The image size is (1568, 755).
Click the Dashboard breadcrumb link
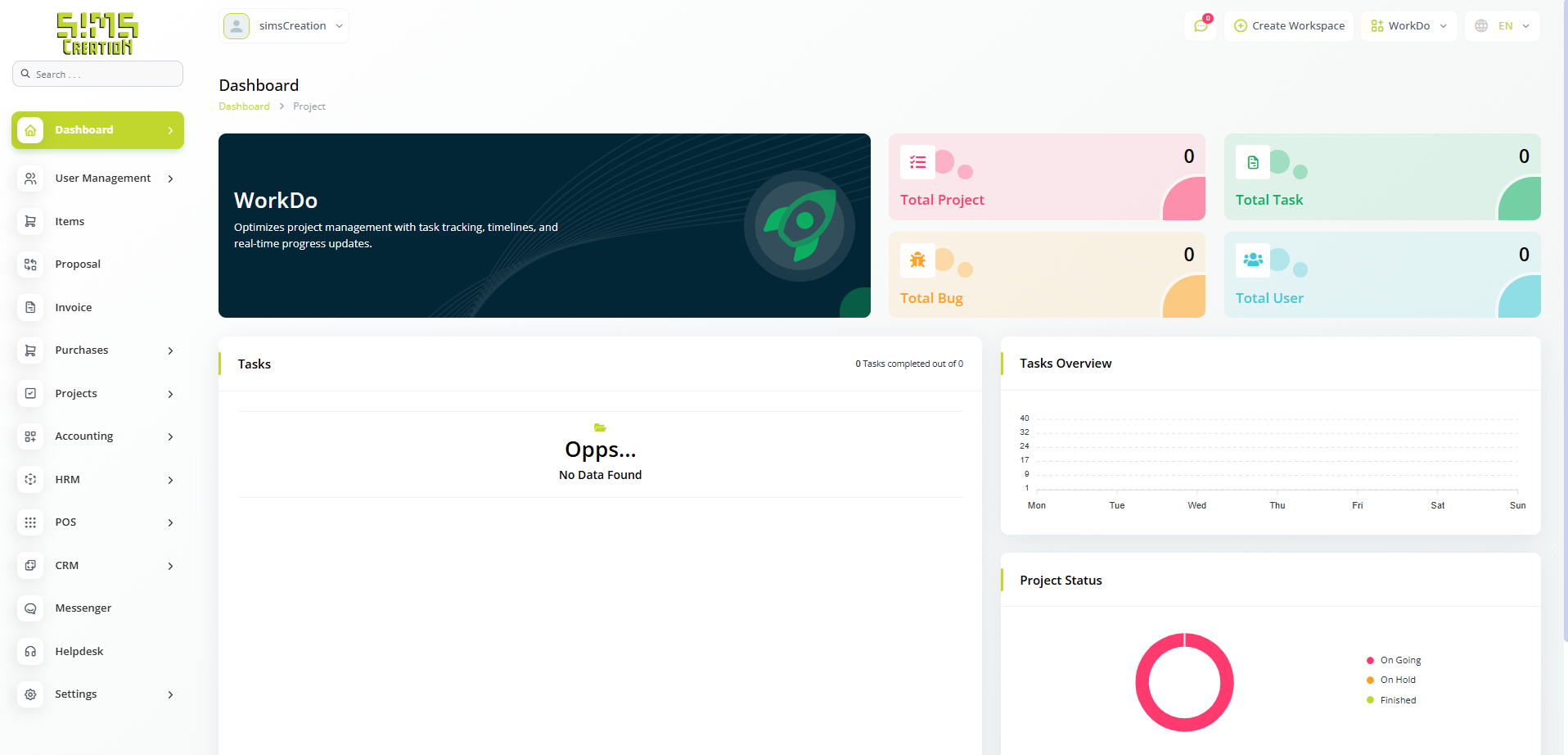(x=244, y=106)
